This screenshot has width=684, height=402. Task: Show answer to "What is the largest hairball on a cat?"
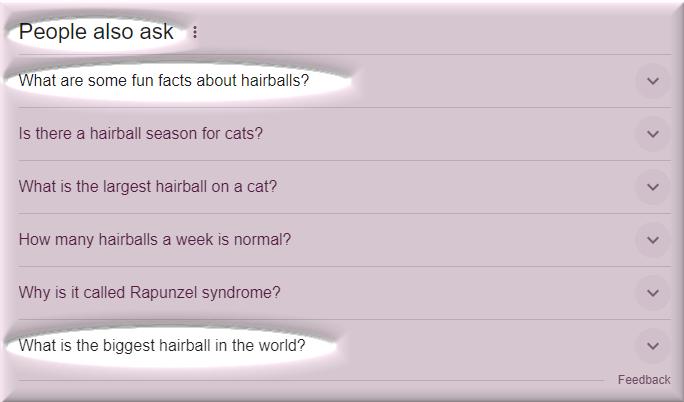[x=148, y=187]
